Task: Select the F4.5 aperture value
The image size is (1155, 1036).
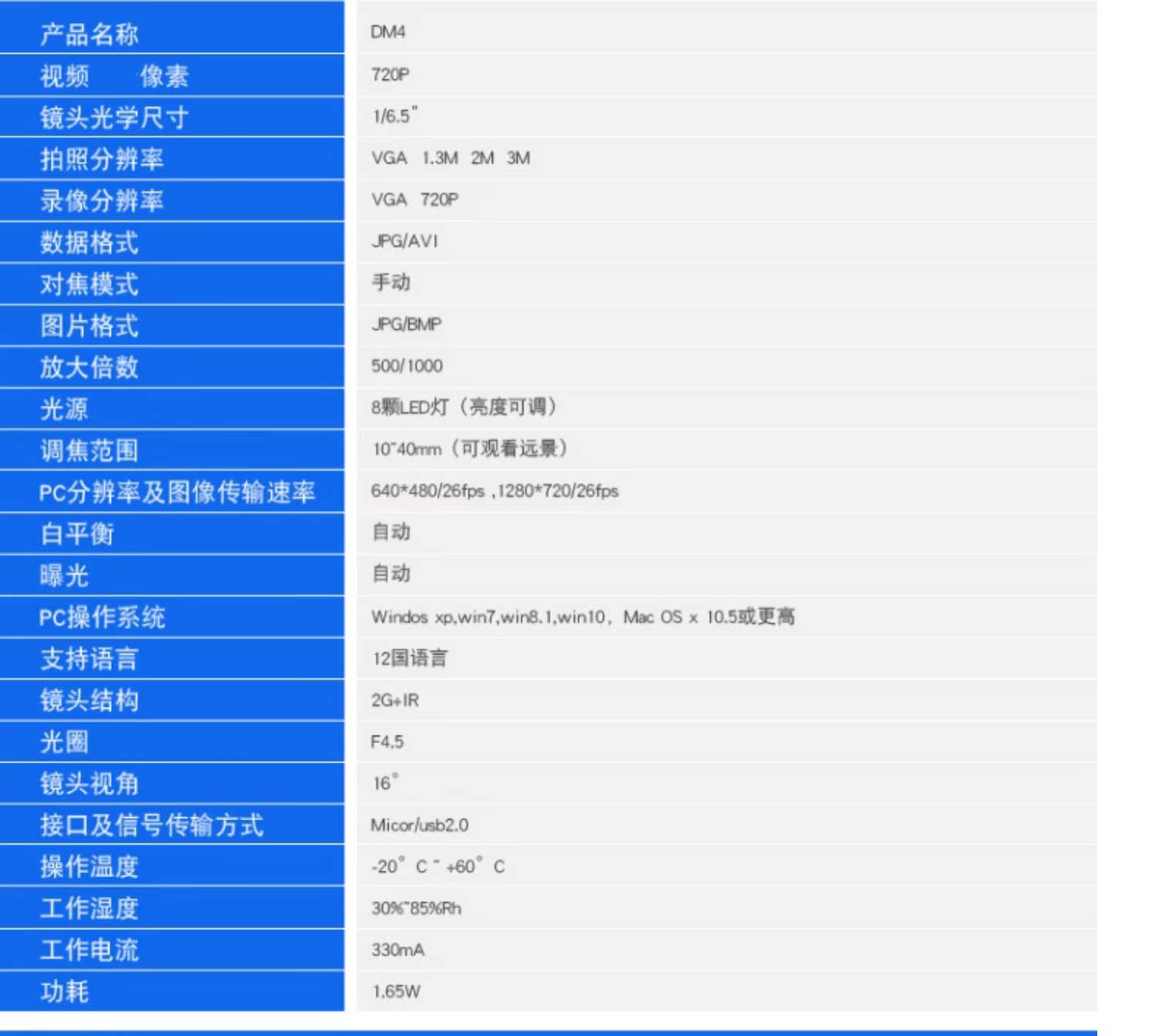Action: coord(387,742)
